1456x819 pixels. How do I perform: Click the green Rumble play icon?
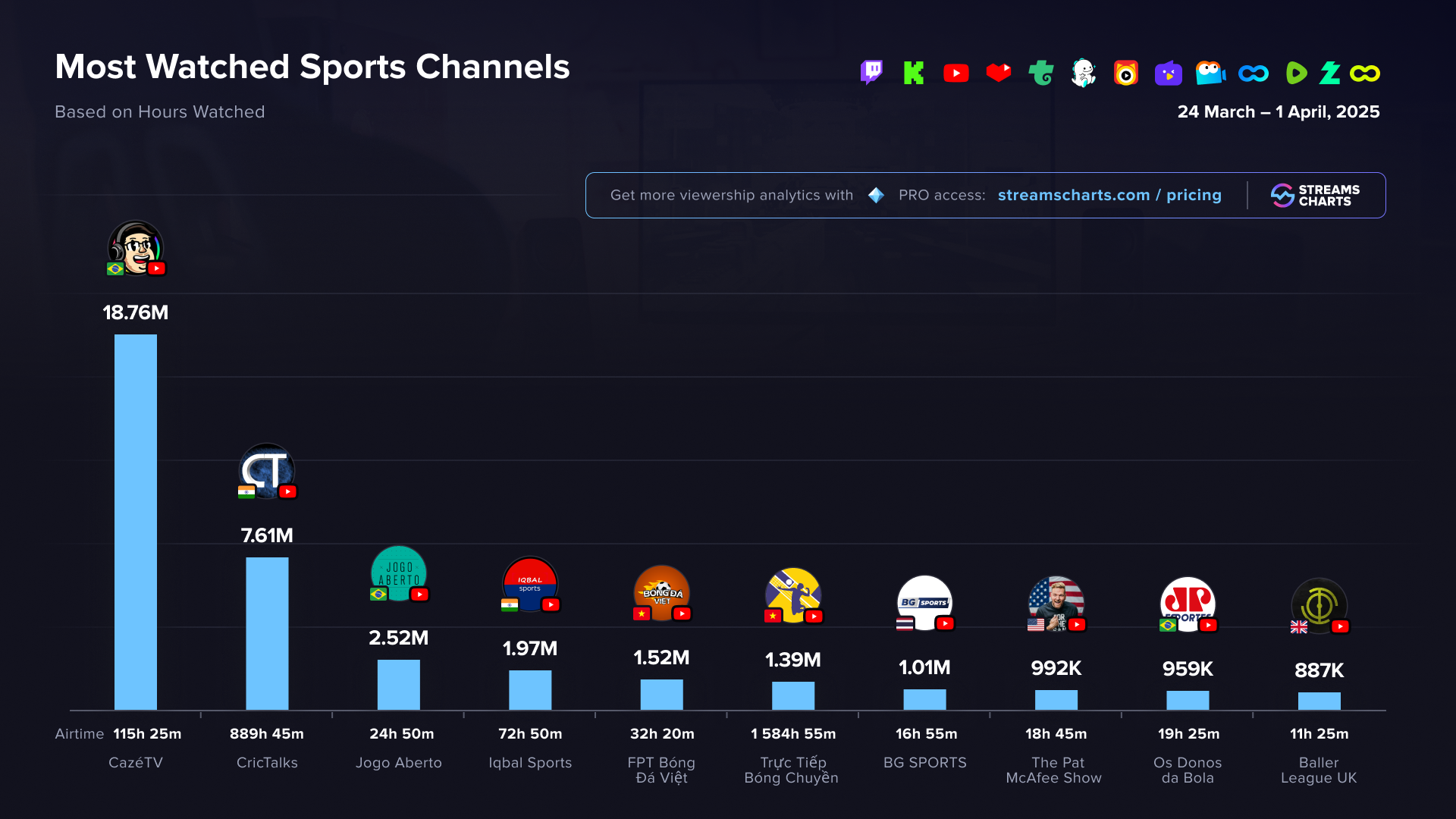click(x=1297, y=73)
